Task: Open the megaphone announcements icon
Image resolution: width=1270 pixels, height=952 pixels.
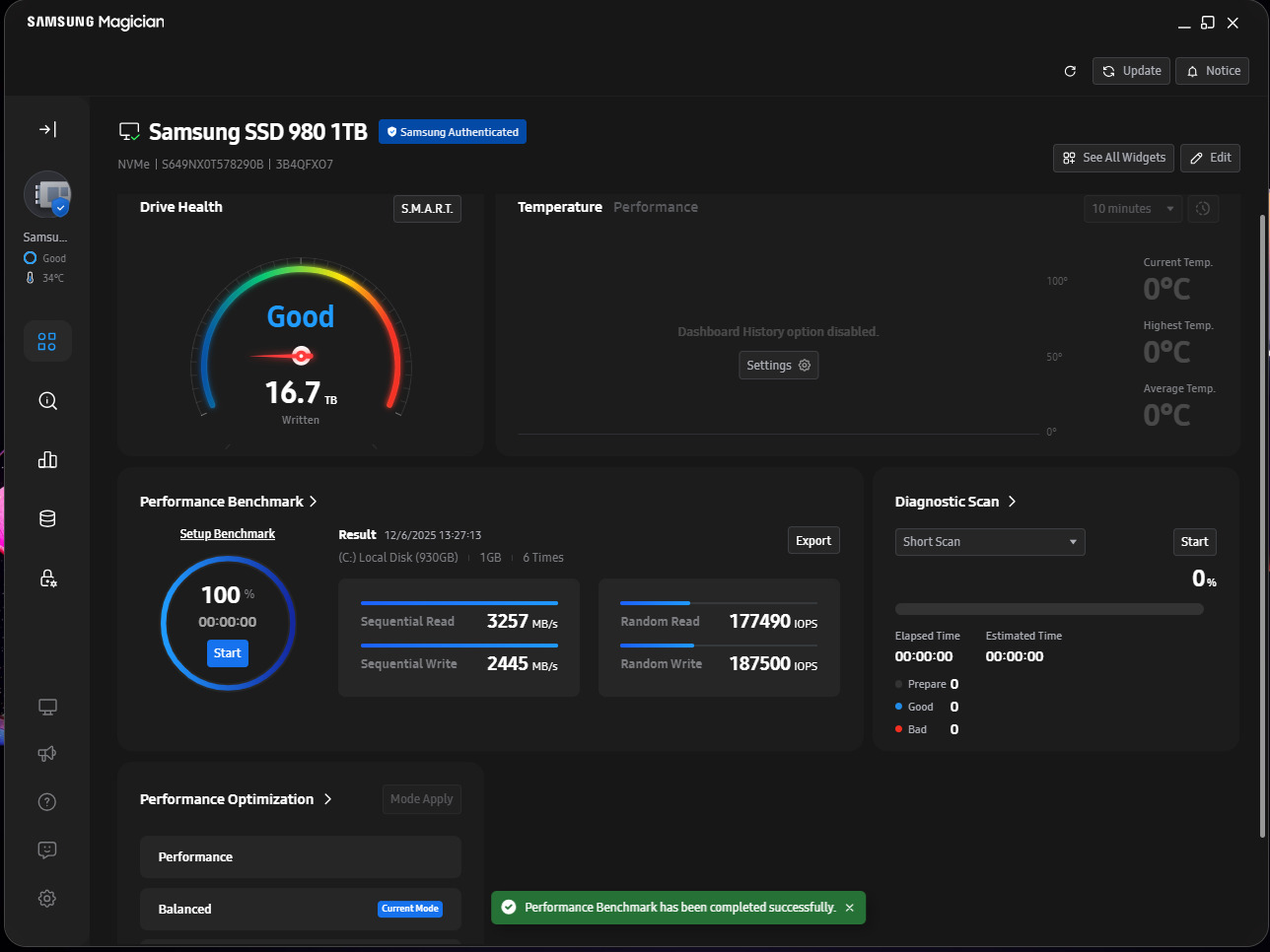Action: [x=47, y=754]
